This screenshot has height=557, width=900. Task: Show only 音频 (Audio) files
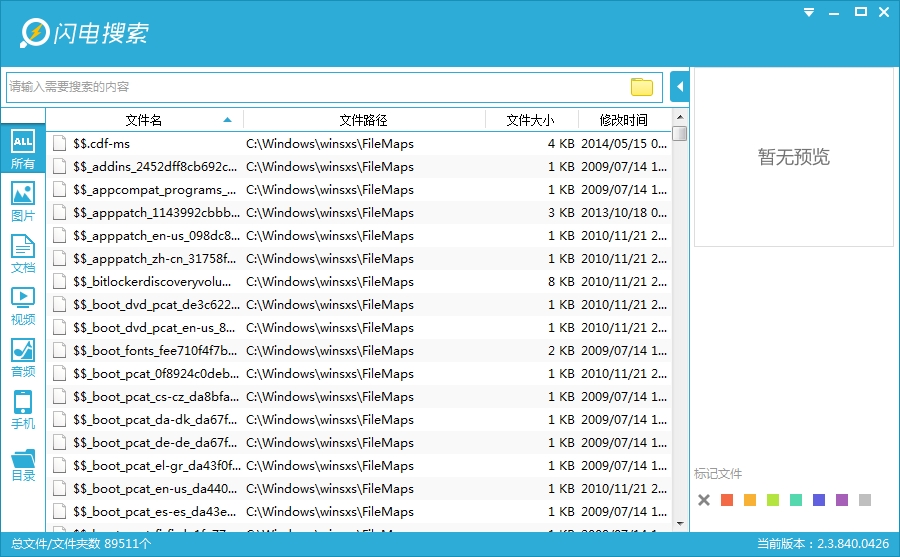[x=22, y=356]
